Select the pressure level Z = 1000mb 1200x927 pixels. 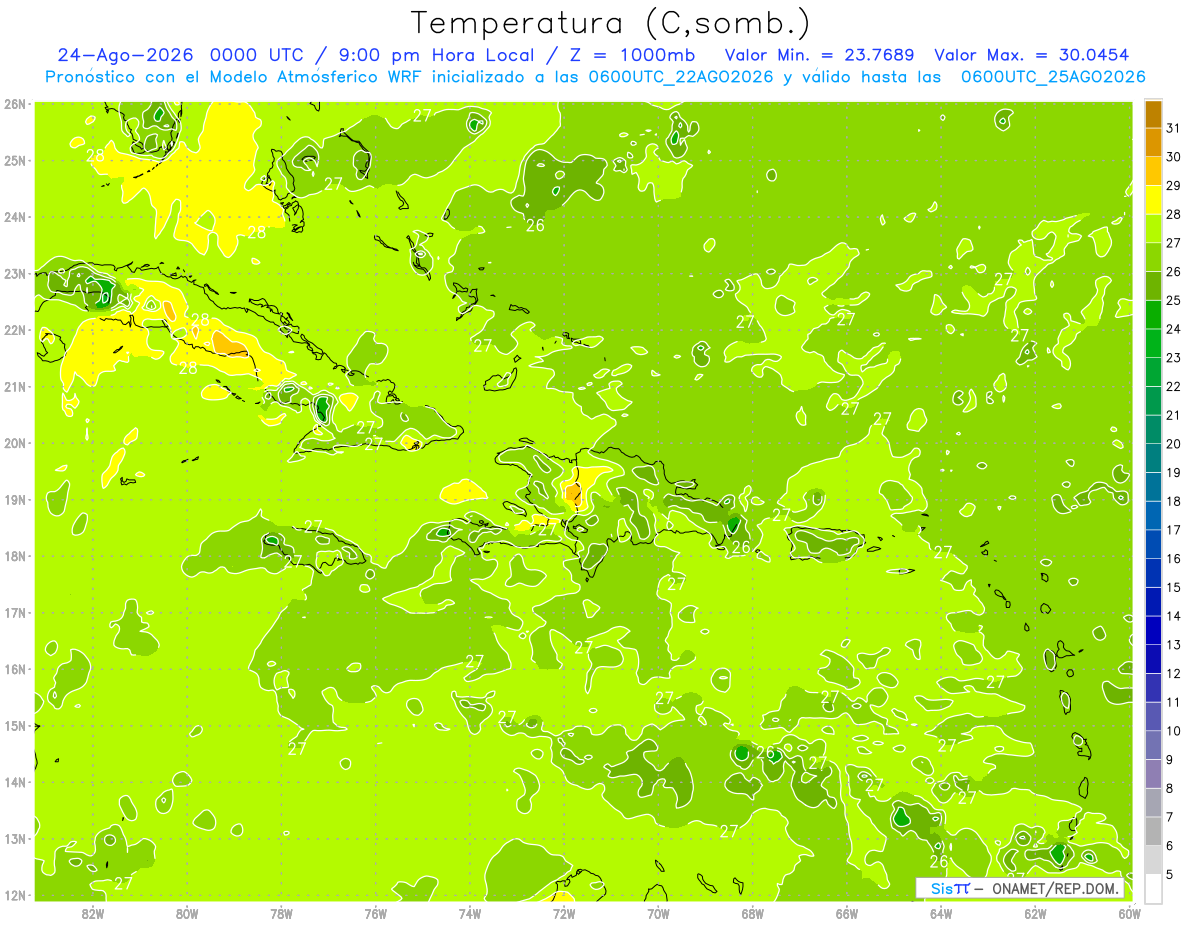631,55
